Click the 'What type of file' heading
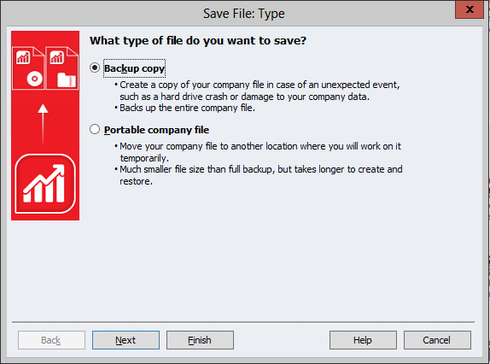Viewport: 490px width, 364px height. click(x=198, y=41)
